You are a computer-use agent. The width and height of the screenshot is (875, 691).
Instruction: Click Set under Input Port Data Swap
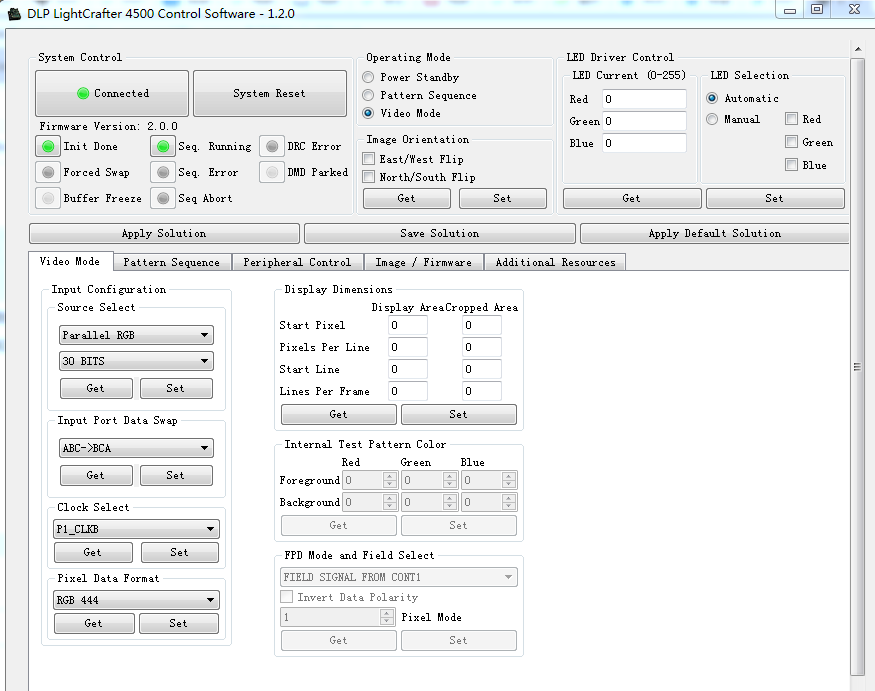(x=176, y=475)
